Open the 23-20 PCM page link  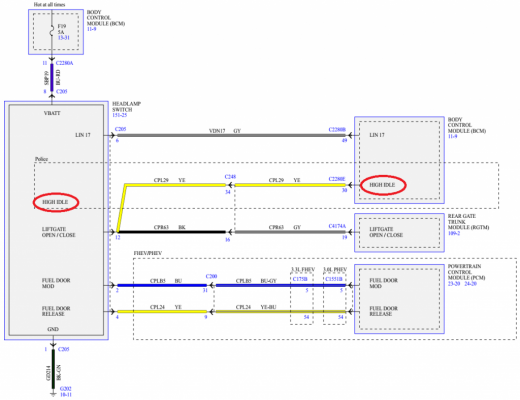click(x=454, y=284)
